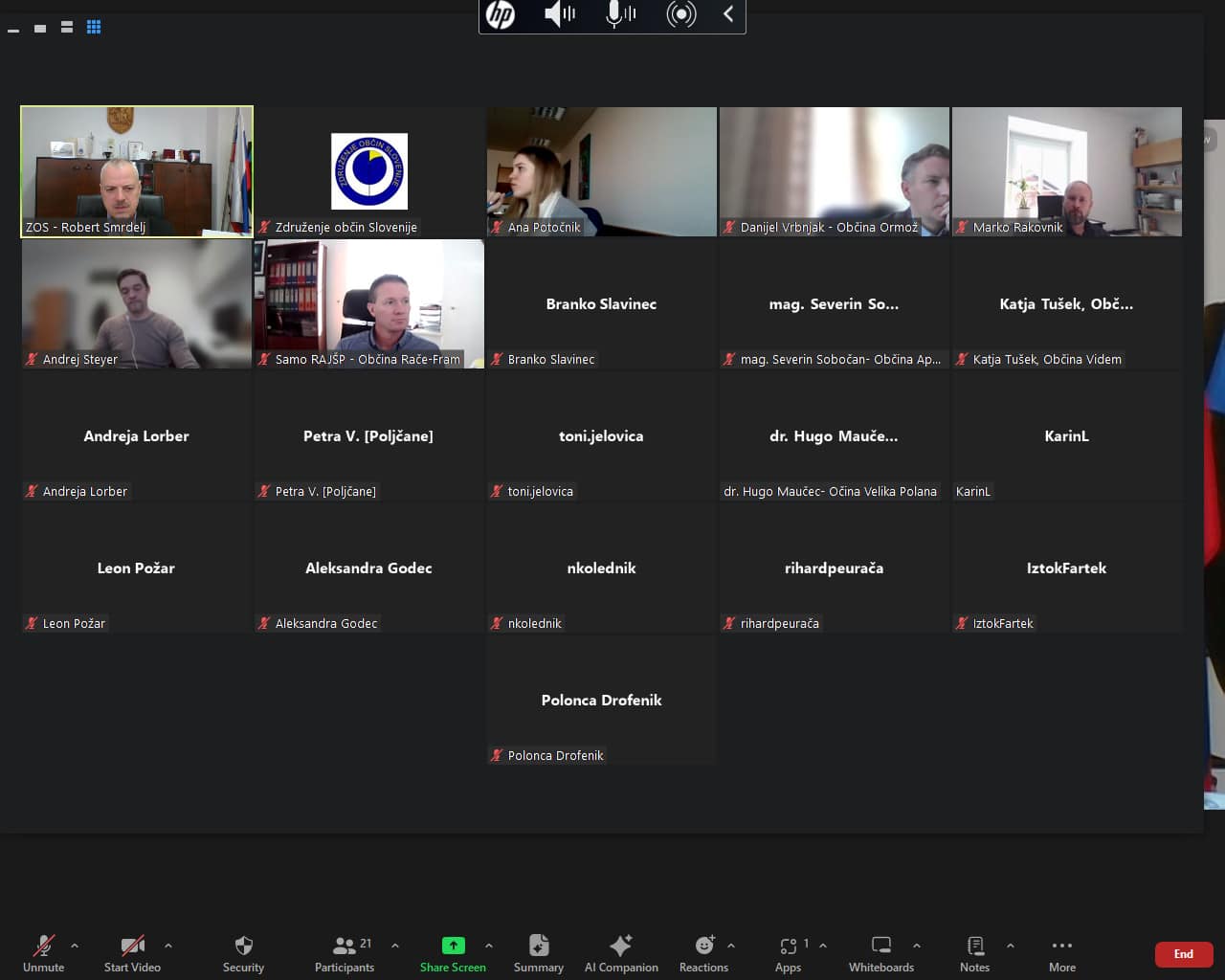This screenshot has width=1225, height=980.
Task: Expand video options arrow beside Start Video
Action: 168,946
